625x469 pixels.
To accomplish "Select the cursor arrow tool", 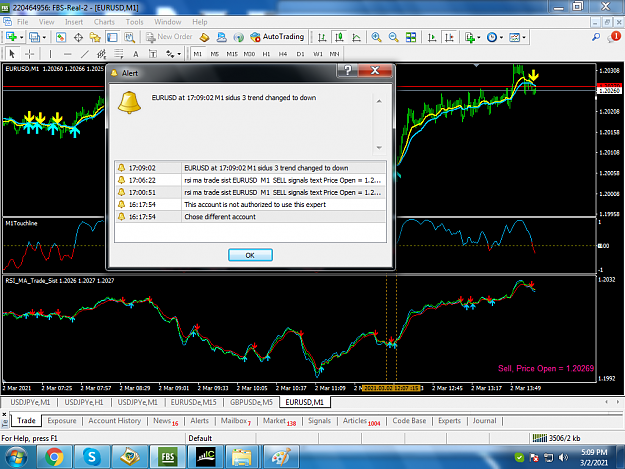I will click(12, 54).
